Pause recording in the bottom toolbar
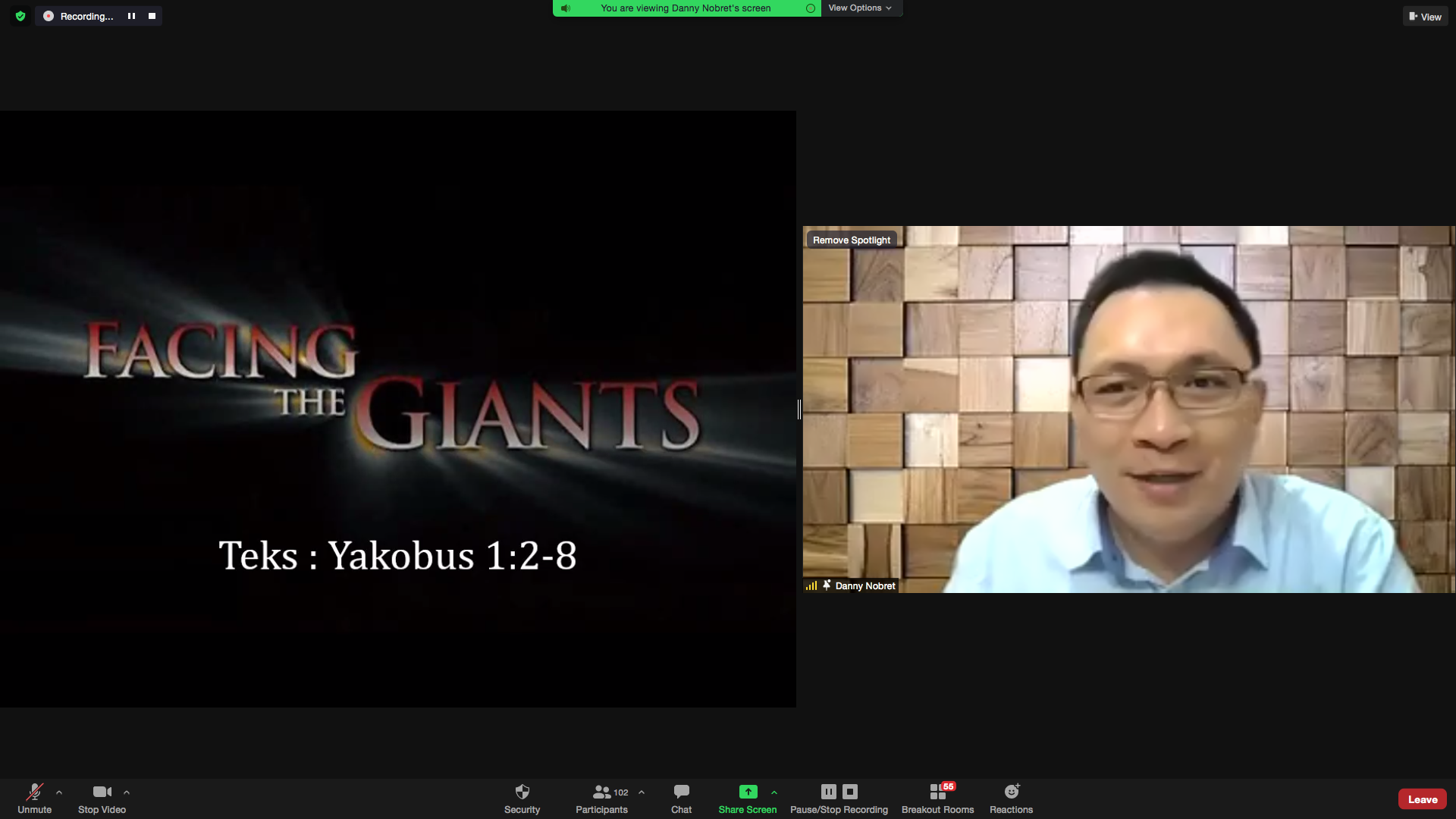This screenshot has width=1456, height=819. (x=828, y=792)
